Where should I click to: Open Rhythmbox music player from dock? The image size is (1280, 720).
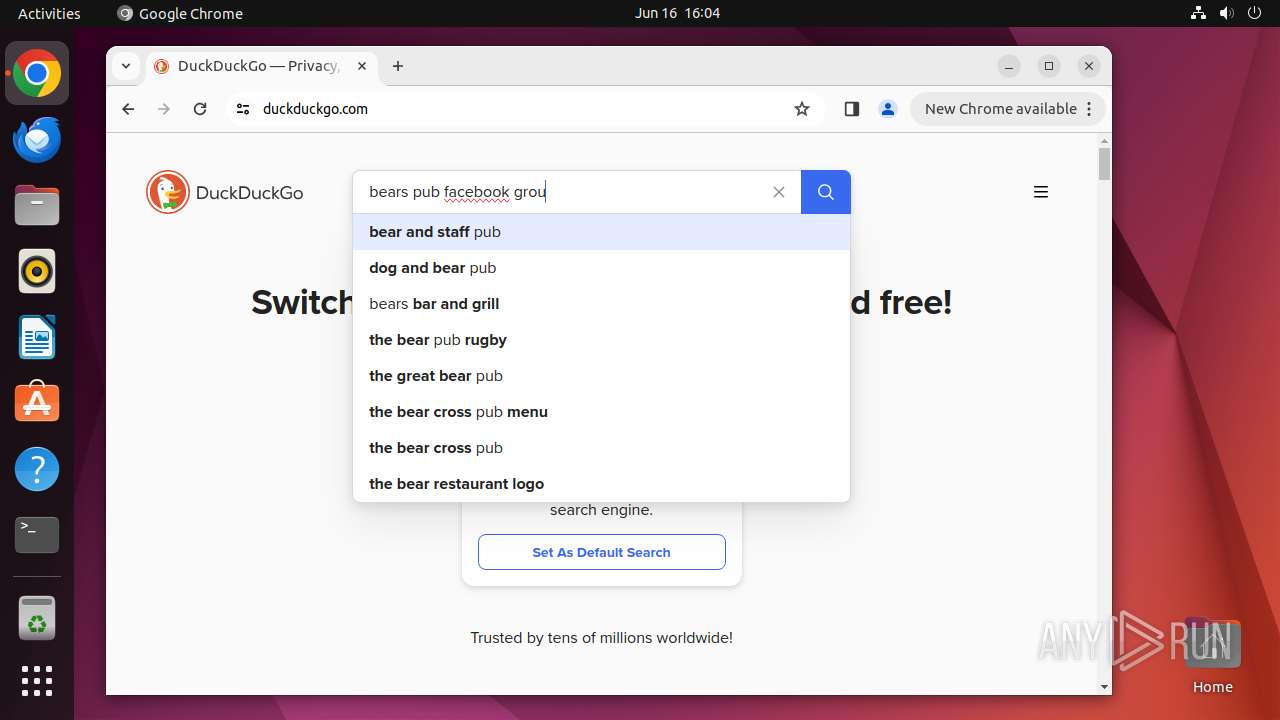point(37,271)
